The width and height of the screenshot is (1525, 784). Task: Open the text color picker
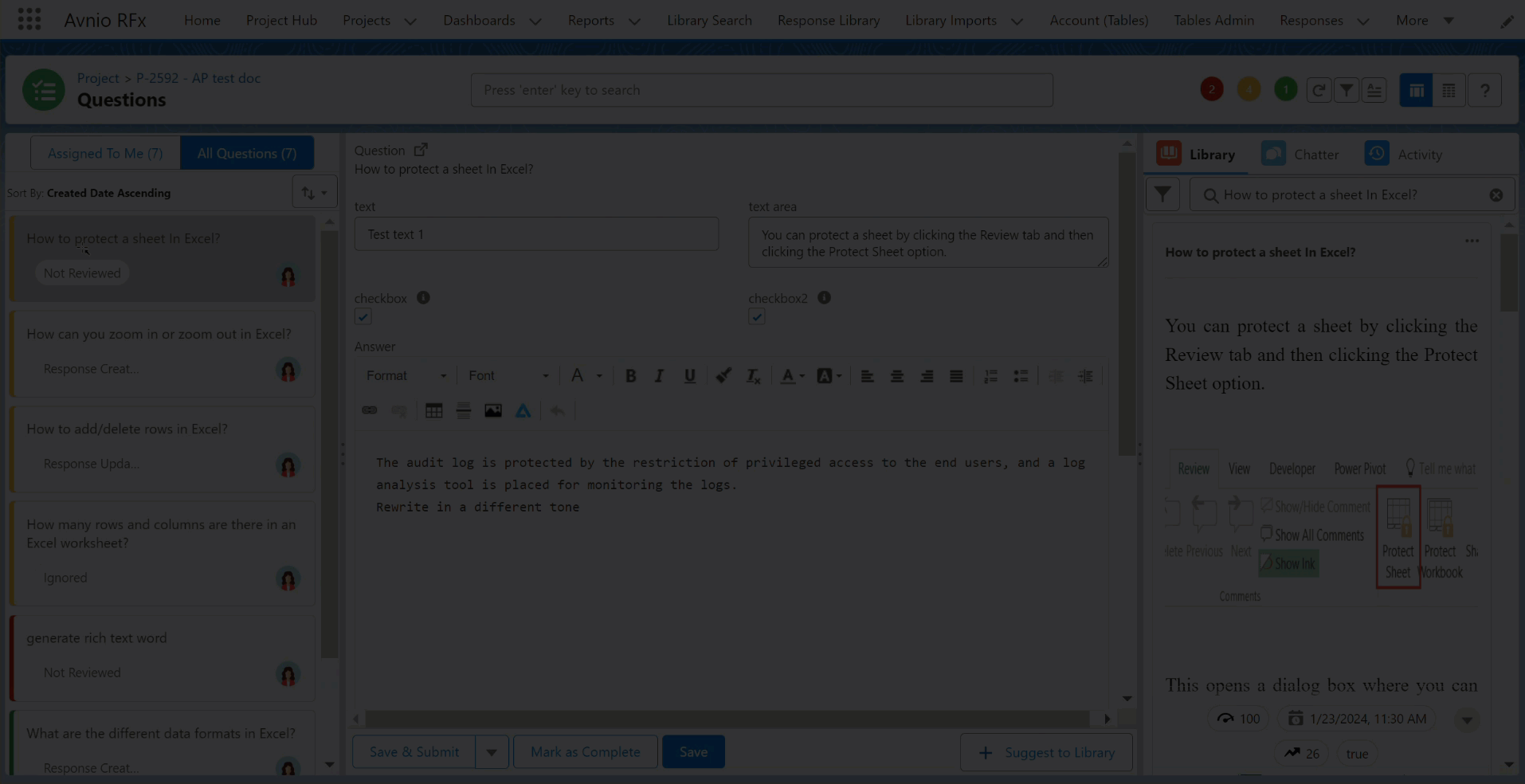(x=792, y=376)
